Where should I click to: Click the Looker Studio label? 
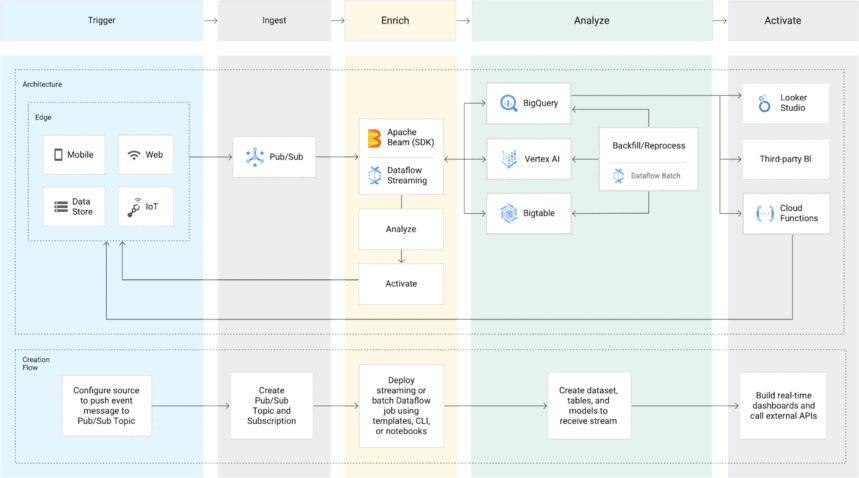(793, 102)
